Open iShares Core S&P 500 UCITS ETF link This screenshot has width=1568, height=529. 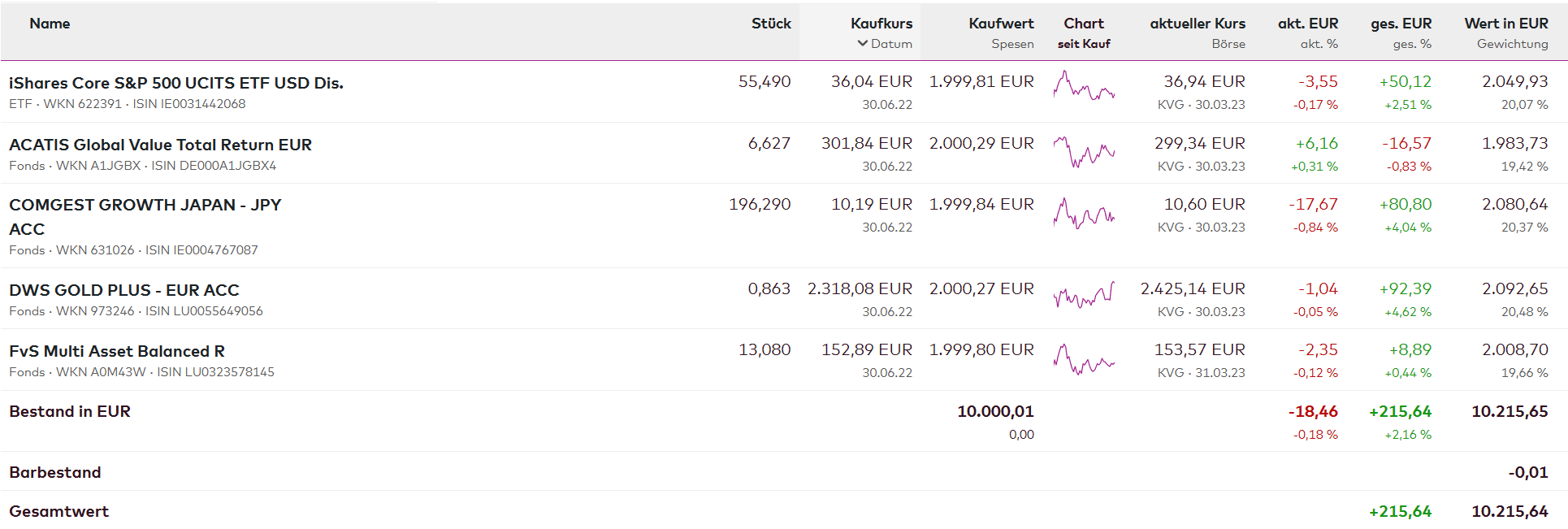click(176, 83)
